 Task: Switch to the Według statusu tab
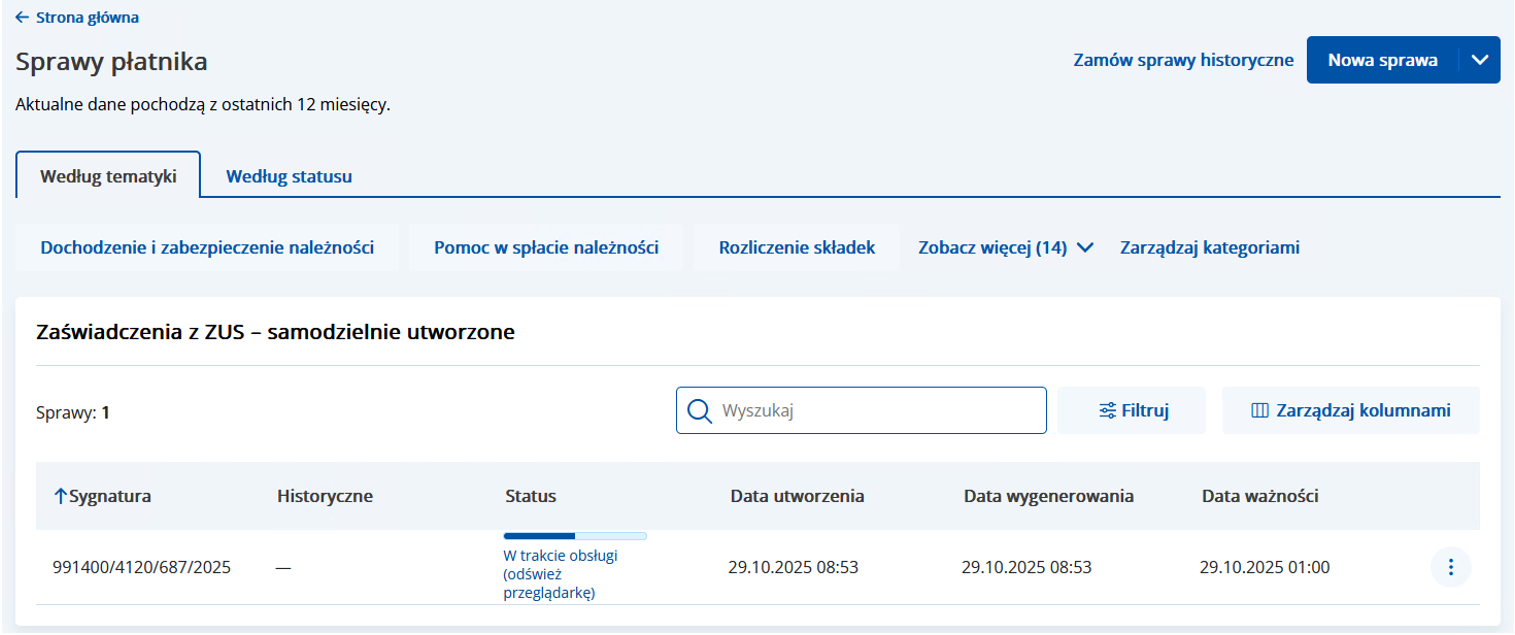(x=288, y=178)
